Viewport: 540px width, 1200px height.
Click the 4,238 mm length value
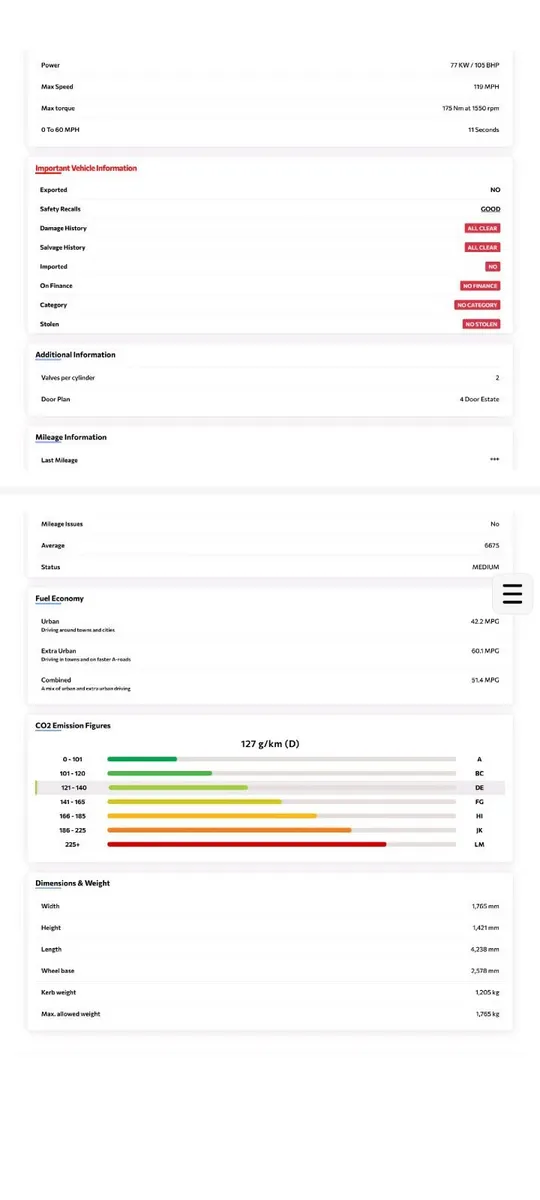tap(486, 949)
